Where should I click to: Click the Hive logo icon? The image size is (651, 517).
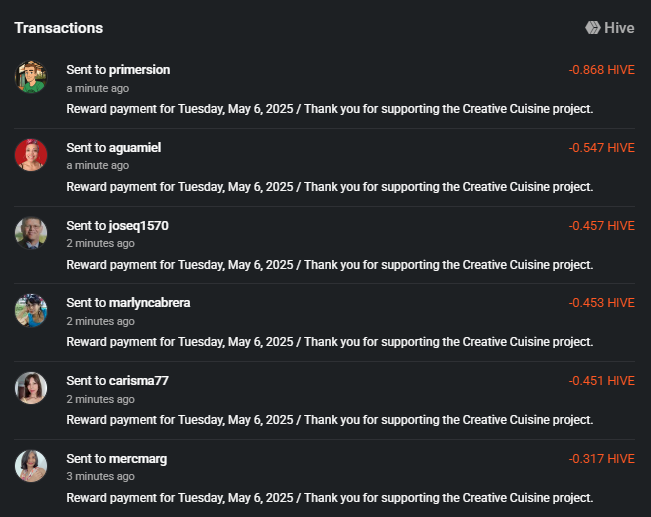[x=592, y=28]
